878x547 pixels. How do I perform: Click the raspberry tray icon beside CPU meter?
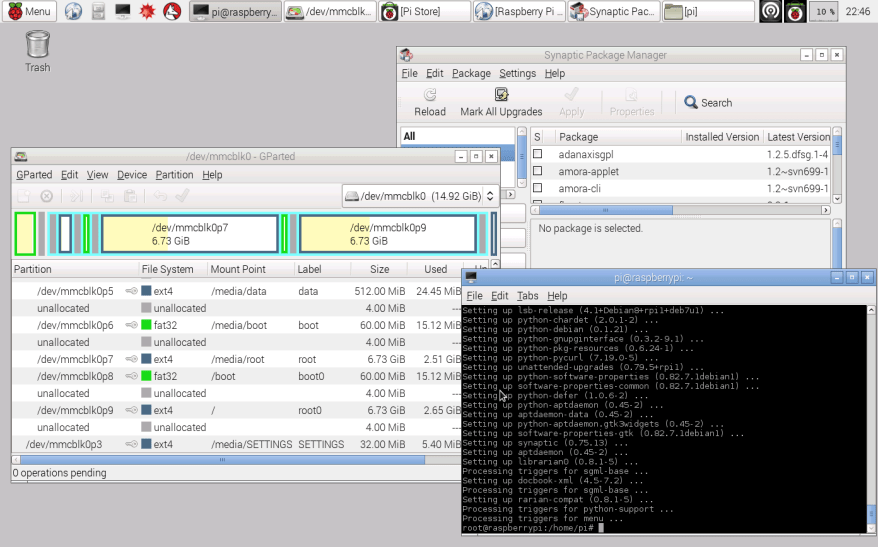[x=795, y=11]
